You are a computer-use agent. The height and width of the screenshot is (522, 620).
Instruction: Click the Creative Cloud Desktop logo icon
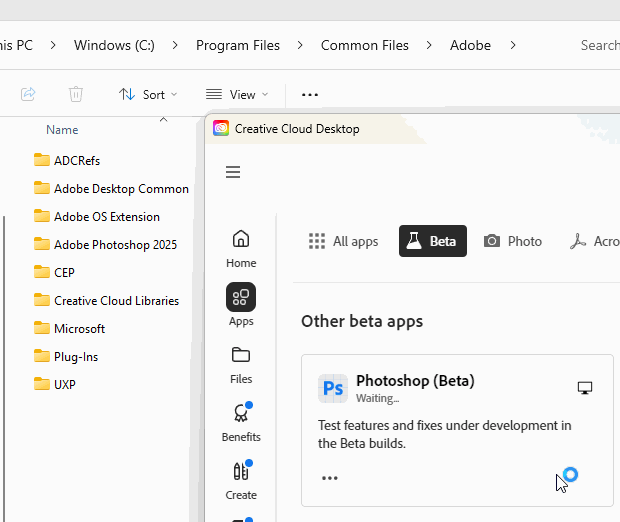click(x=221, y=129)
